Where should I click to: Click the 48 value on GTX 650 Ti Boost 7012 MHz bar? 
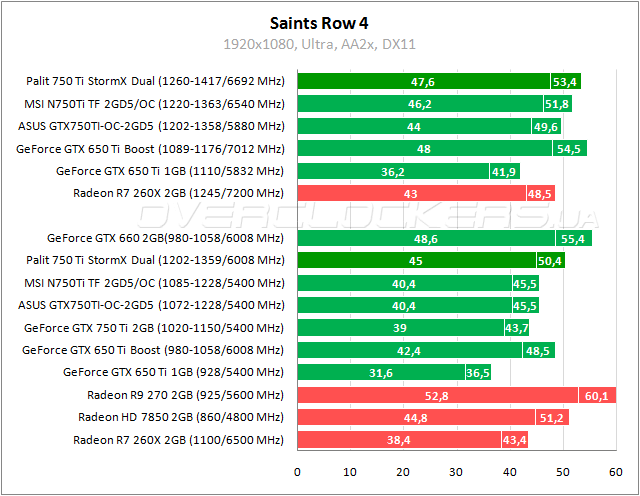(424, 149)
